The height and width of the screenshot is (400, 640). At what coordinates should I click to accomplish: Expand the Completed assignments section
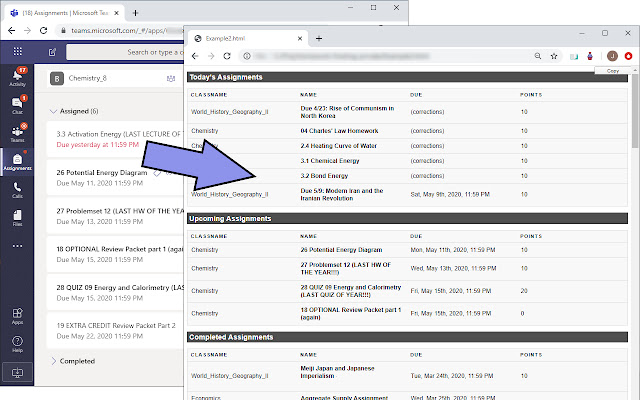tap(53, 361)
